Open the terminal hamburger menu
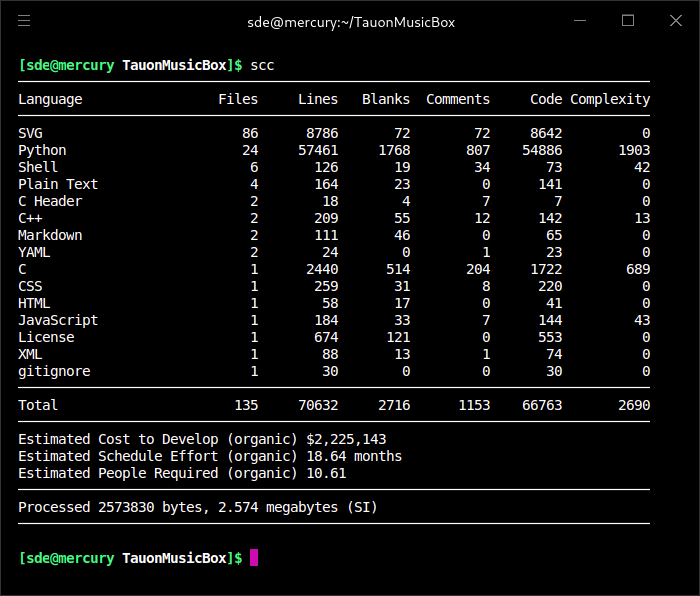The height and width of the screenshot is (596, 700). click(24, 21)
